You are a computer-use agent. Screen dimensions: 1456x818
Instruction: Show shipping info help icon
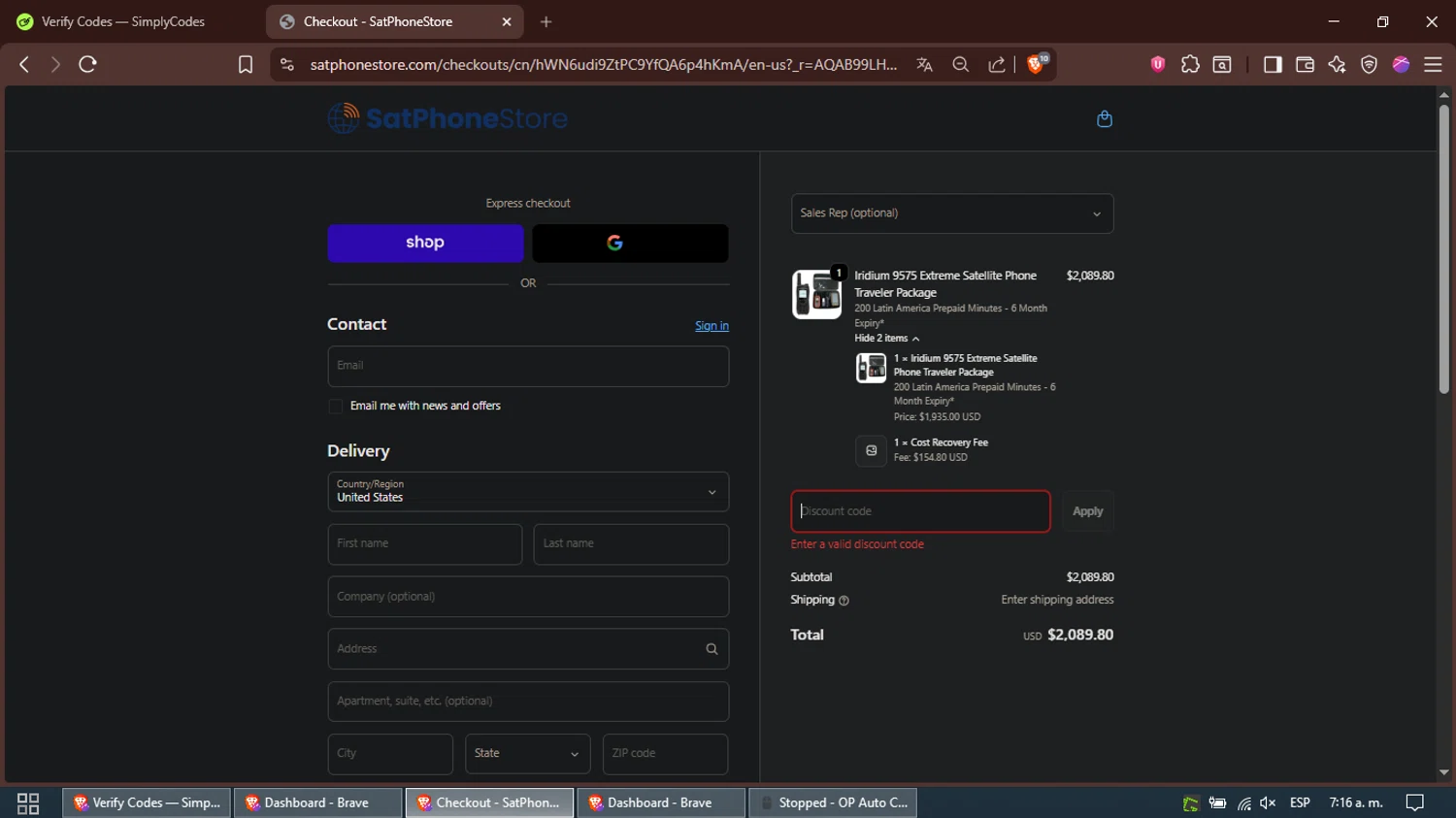[844, 601]
